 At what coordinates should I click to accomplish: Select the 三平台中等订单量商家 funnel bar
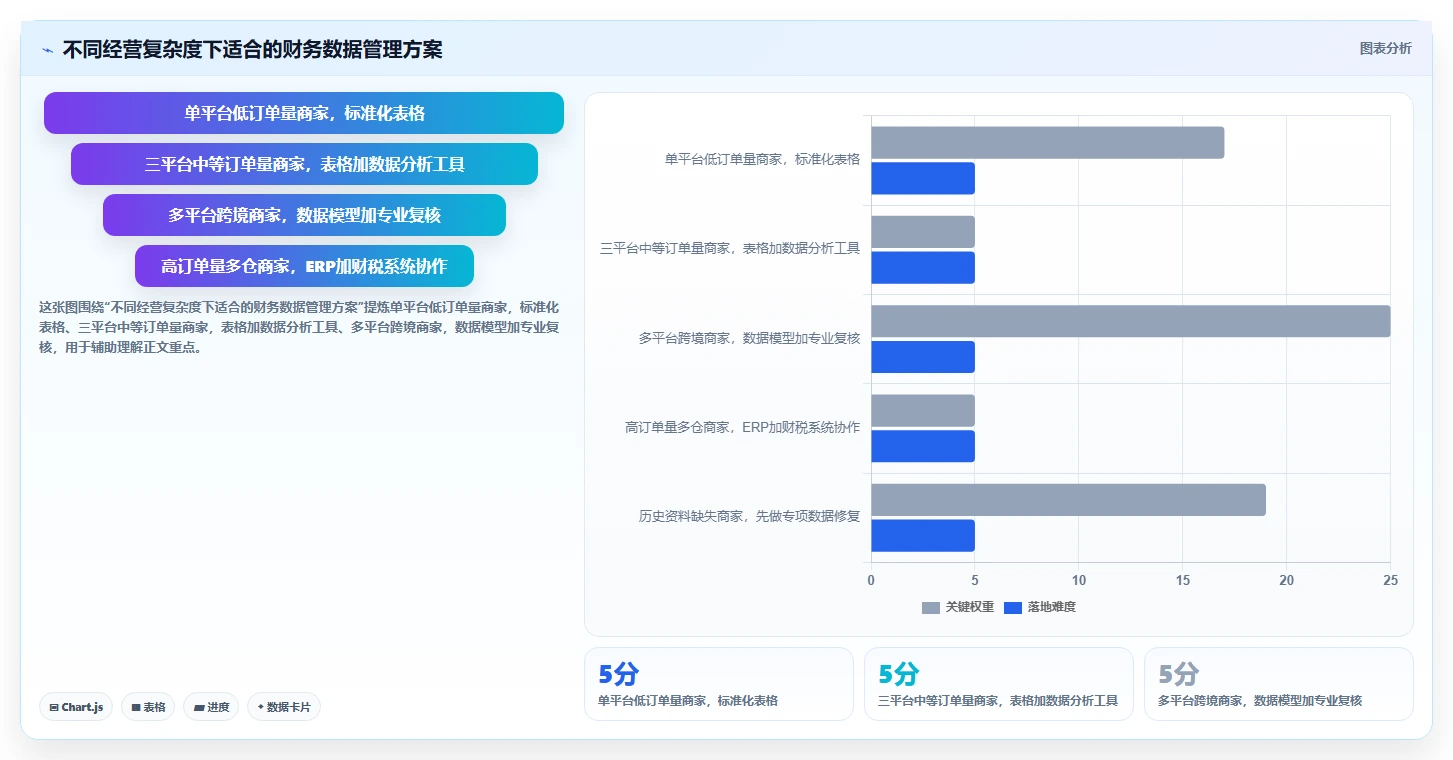click(304, 164)
